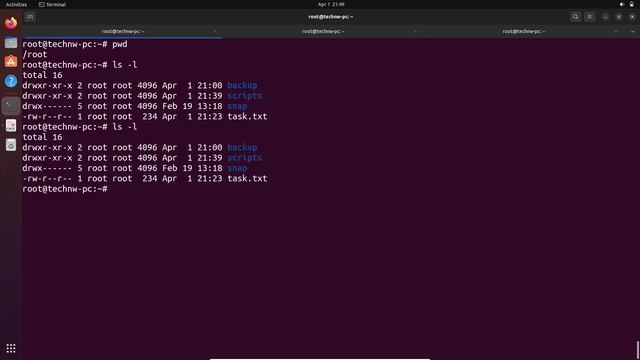Image resolution: width=640 pixels, height=360 pixels.
Task: Open the Trash icon in dock
Action: (11, 145)
